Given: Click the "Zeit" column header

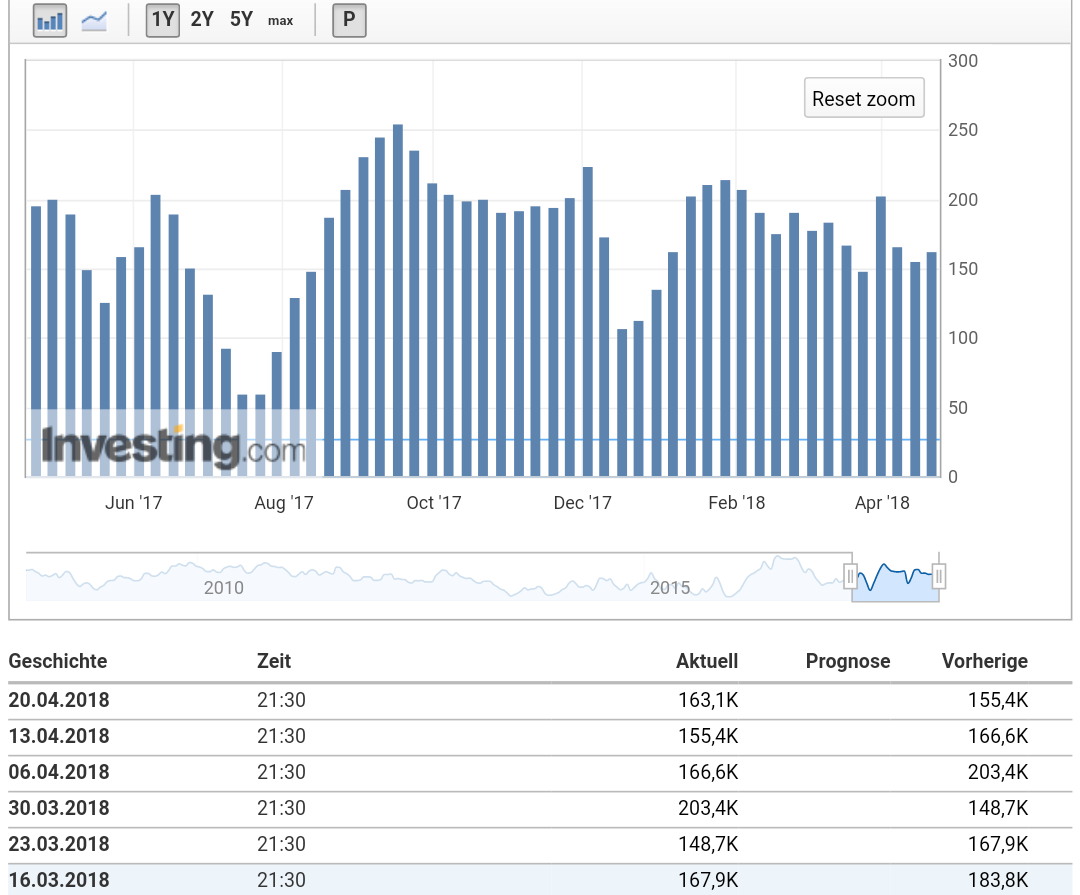Looking at the screenshot, I should pyautogui.click(x=275, y=661).
